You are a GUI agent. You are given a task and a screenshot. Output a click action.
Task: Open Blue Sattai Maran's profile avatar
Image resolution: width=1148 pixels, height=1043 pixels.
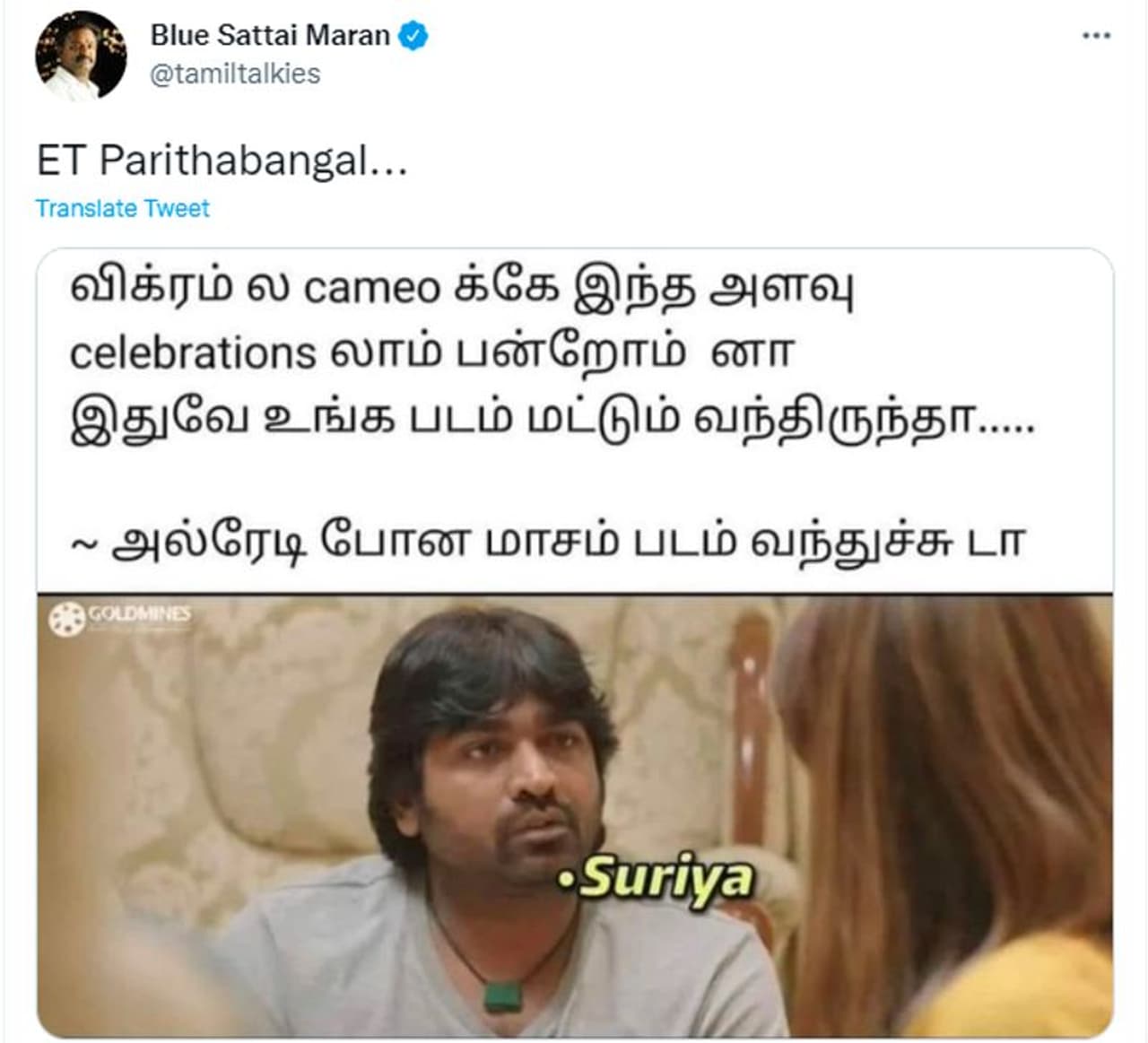[x=81, y=55]
